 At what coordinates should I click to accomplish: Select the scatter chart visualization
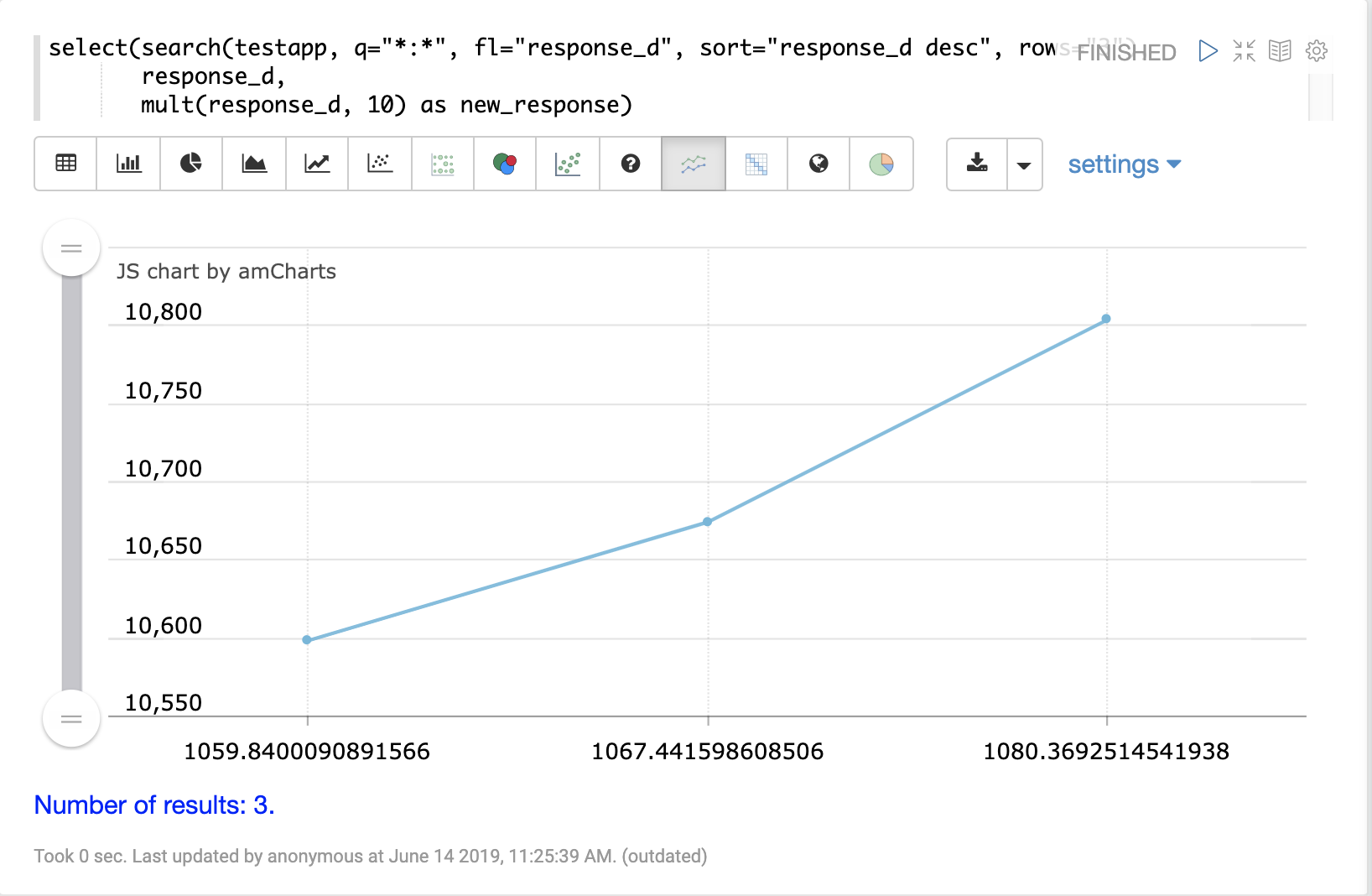click(x=380, y=164)
